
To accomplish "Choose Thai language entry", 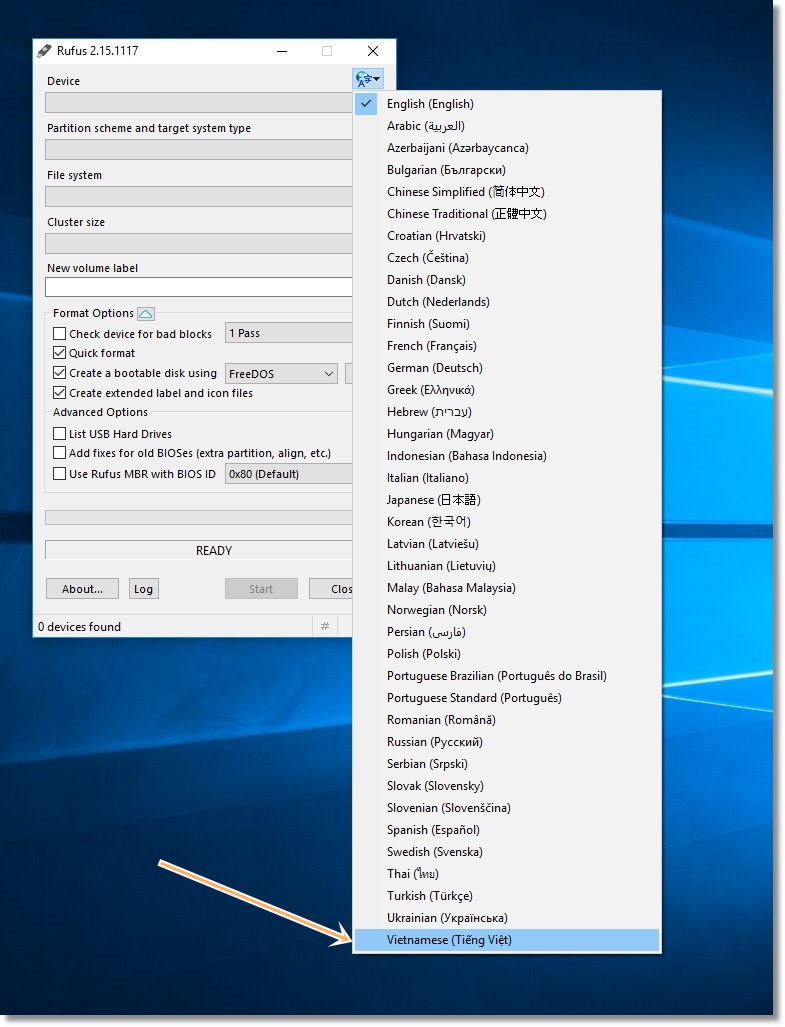I will click(507, 874).
